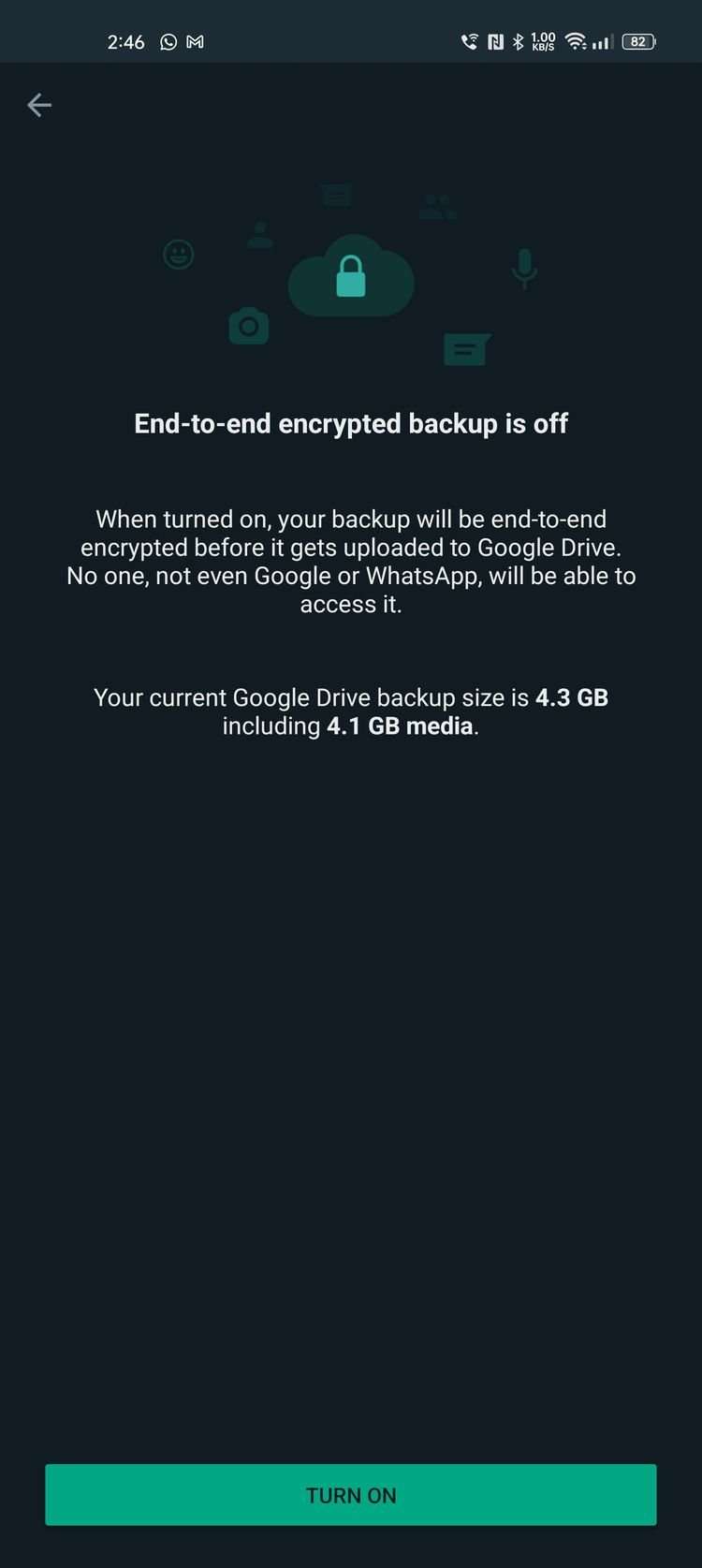The width and height of the screenshot is (702, 1568).
Task: Tap the chat message bubble icon
Action: click(466, 349)
